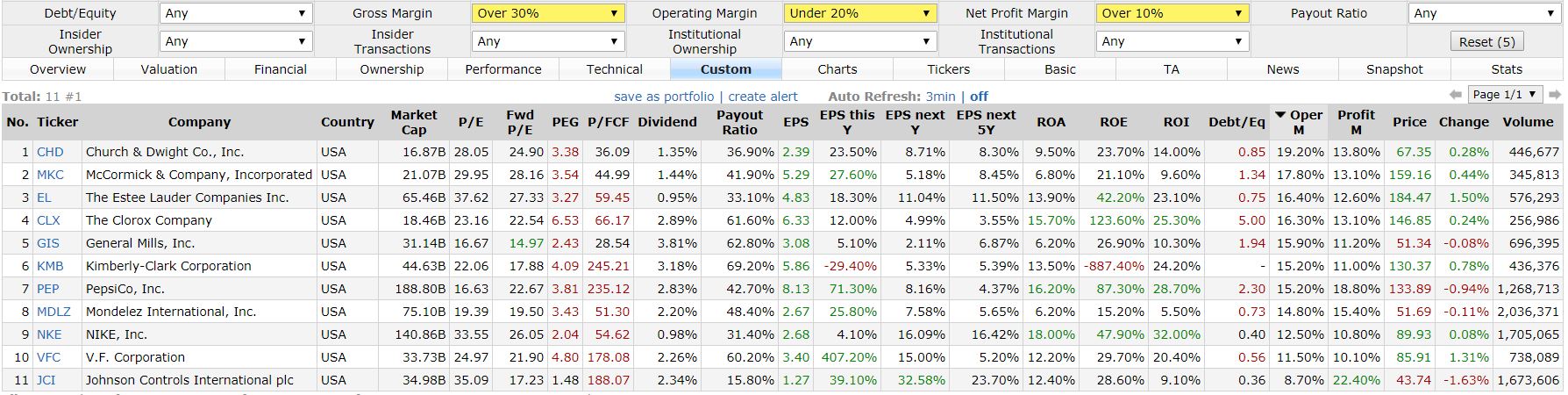Screen dimensions: 1568x395
Task: Go to the next page arrow
Action: point(1555,95)
